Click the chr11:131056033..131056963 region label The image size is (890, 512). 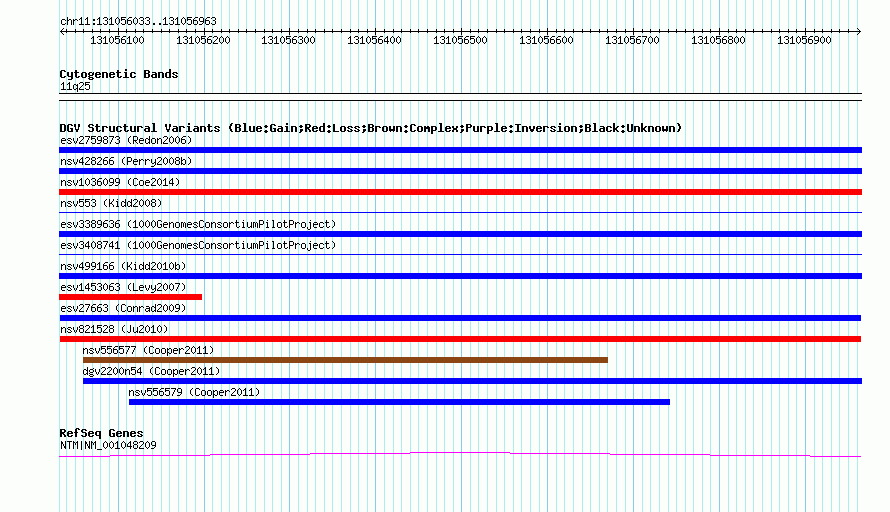138,21
